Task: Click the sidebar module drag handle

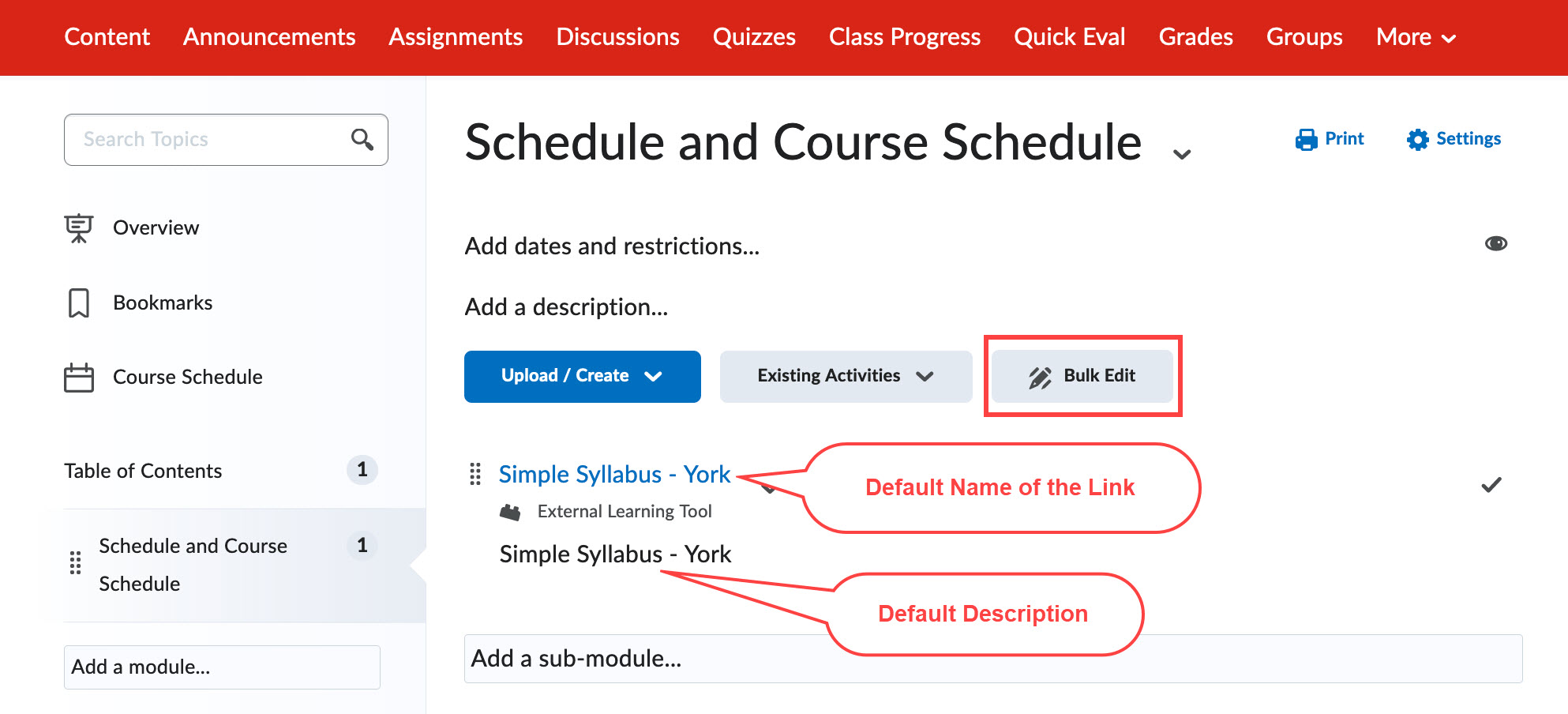Action: pyautogui.click(x=75, y=563)
